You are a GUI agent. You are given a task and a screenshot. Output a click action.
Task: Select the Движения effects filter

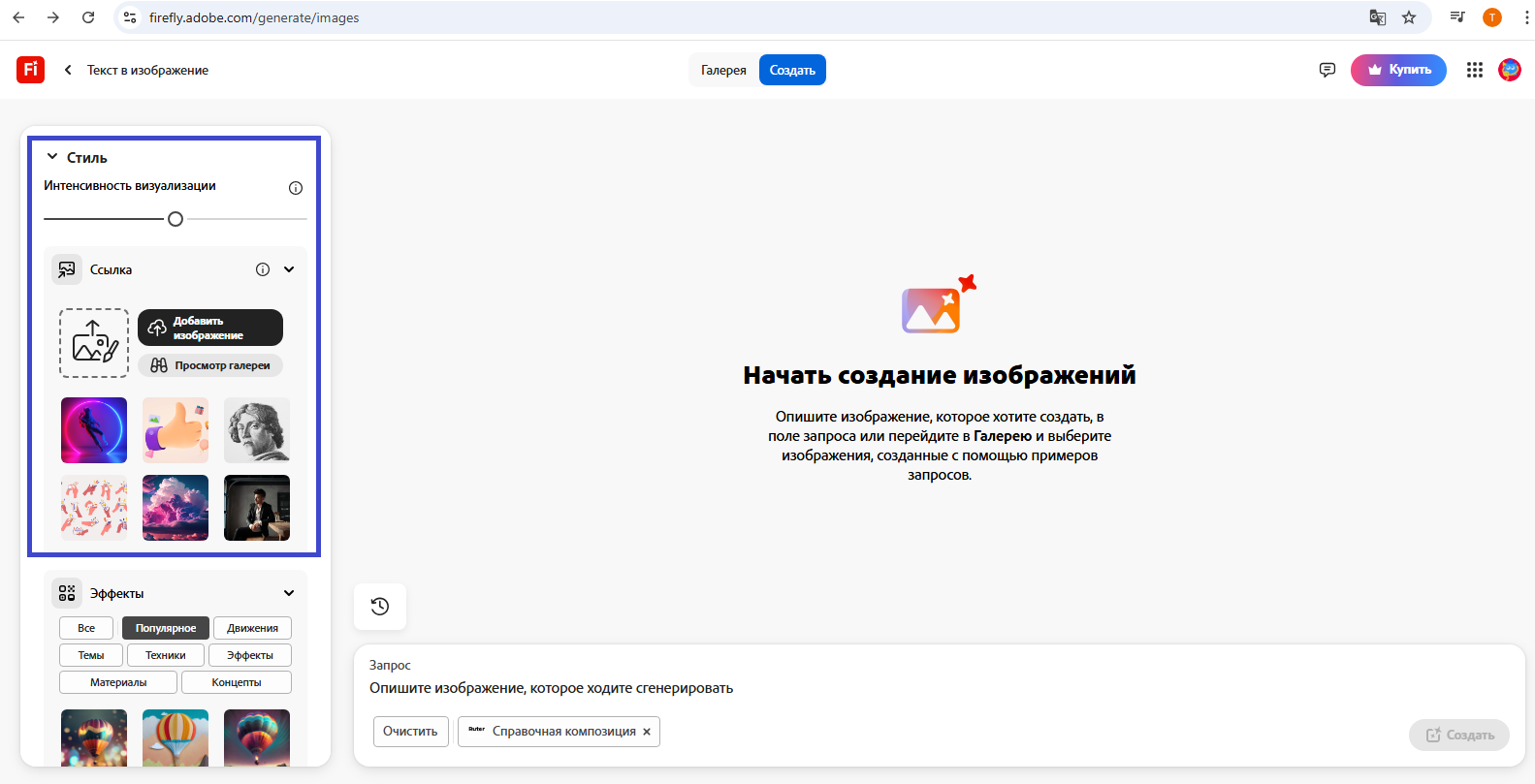click(x=252, y=628)
